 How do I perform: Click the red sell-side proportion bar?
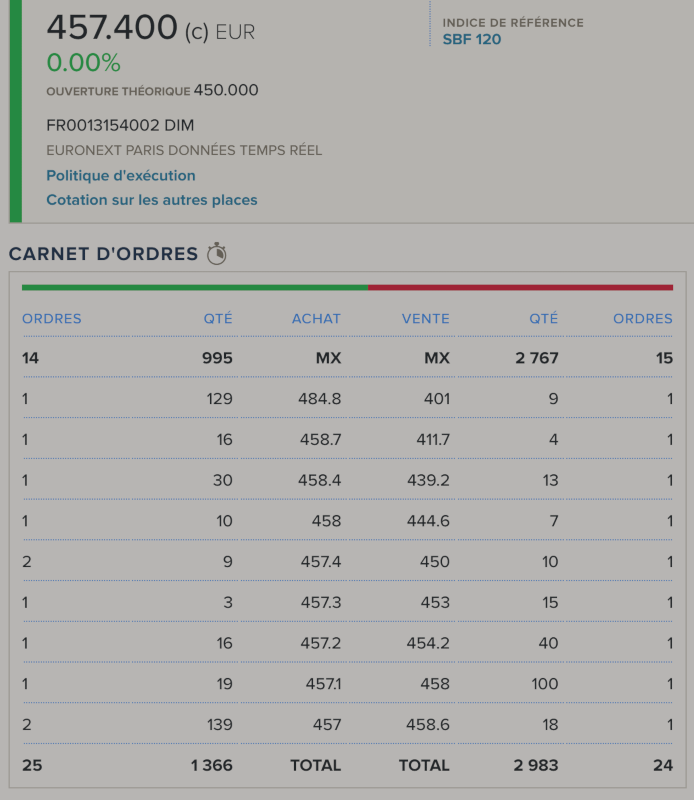[520, 288]
